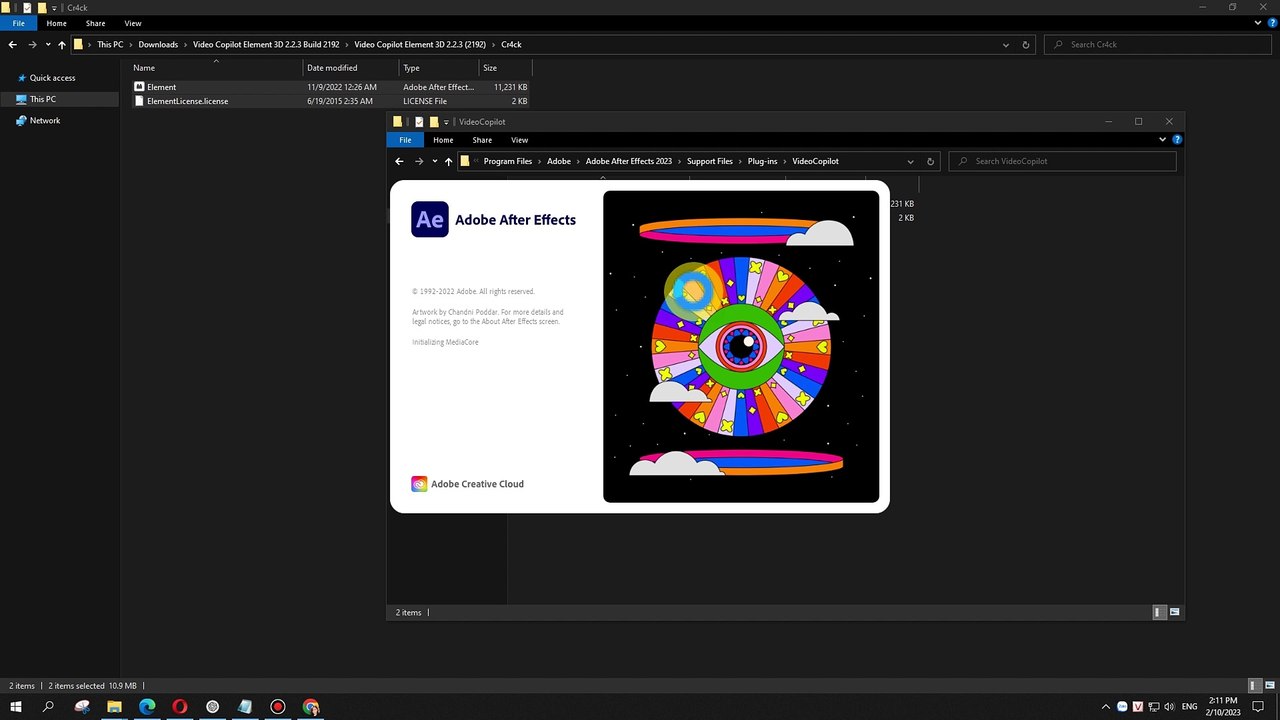
Task: Select Quick access in navigation pane
Action: coord(52,78)
